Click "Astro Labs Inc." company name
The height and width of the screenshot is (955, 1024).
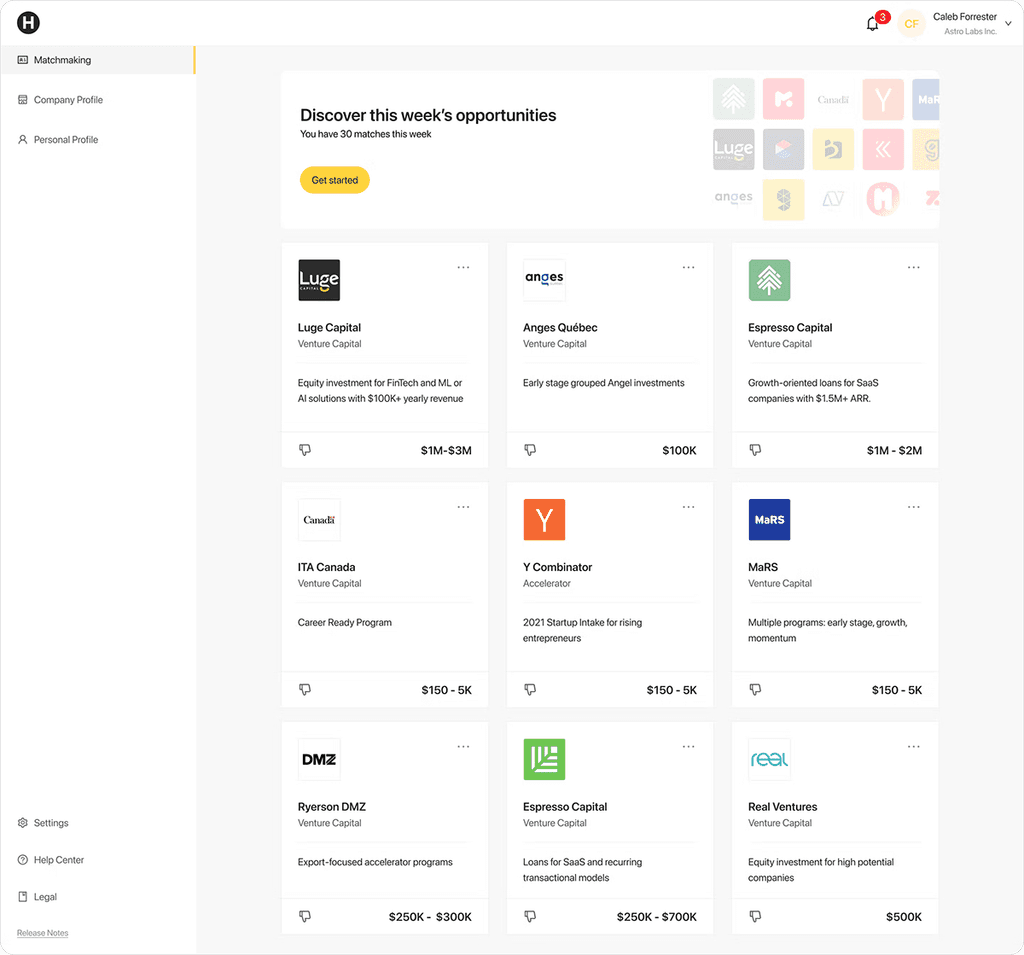pos(970,31)
